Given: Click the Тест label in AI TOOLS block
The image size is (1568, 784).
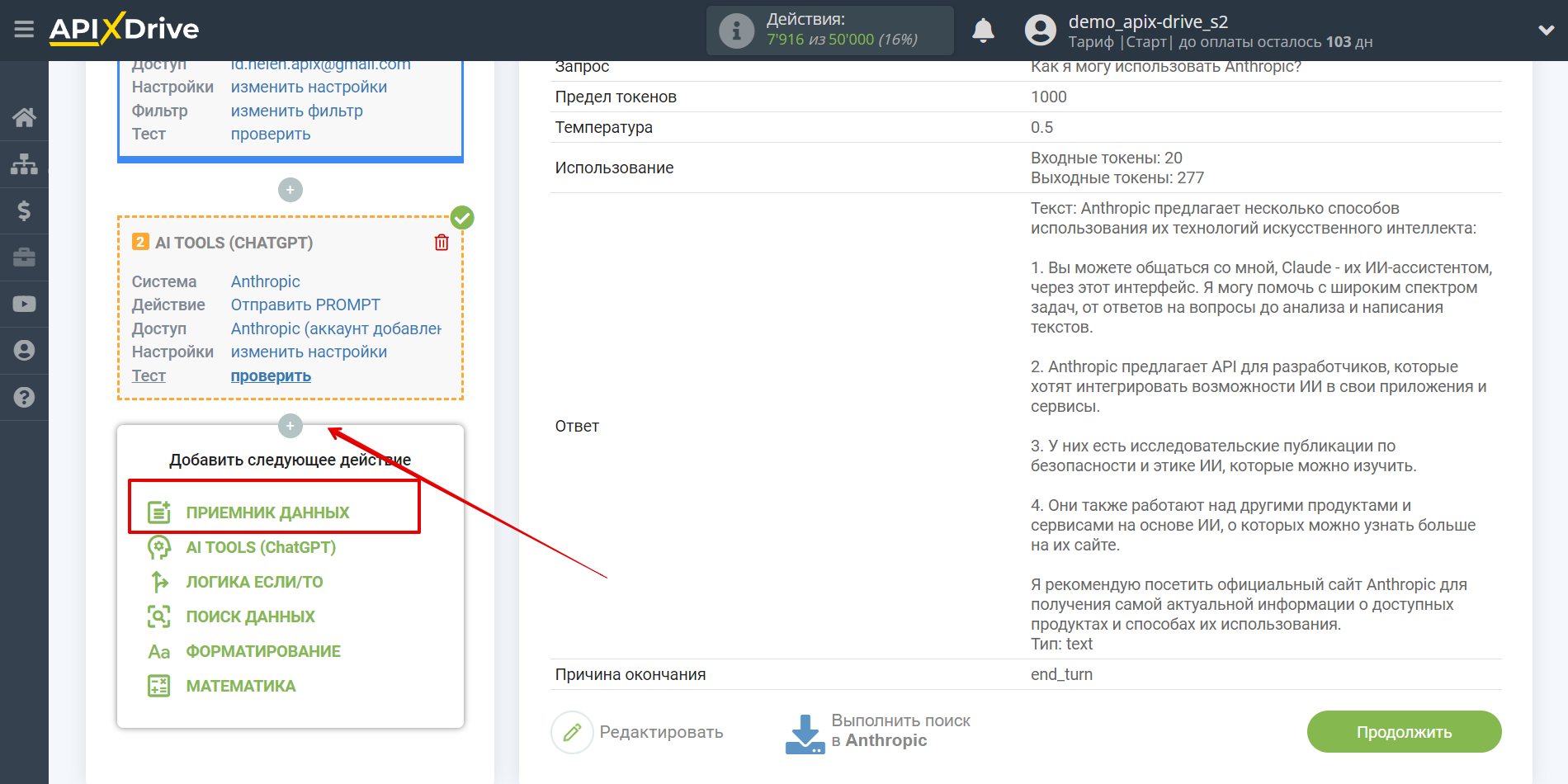Looking at the screenshot, I should 149,375.
